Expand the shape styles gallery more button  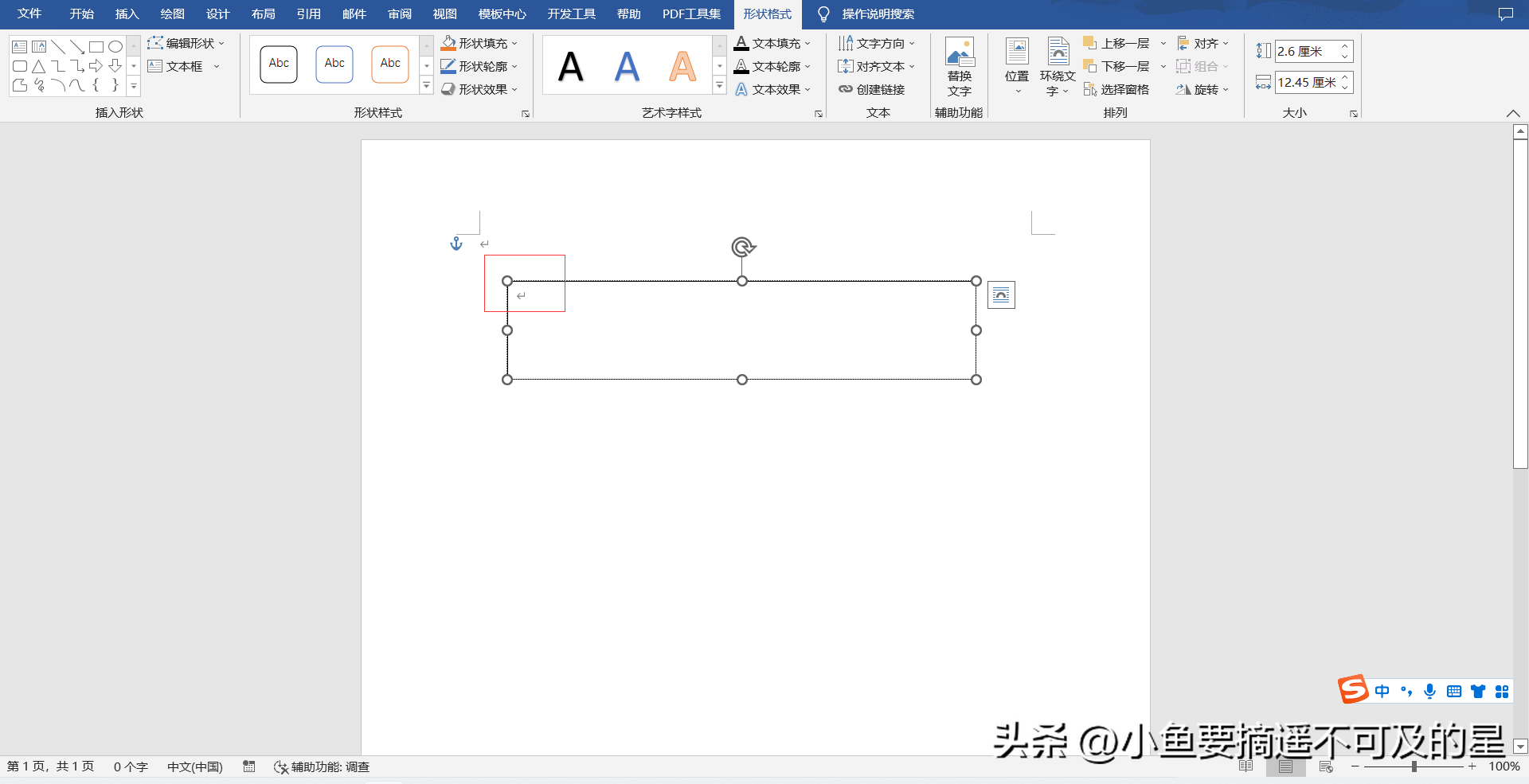427,85
